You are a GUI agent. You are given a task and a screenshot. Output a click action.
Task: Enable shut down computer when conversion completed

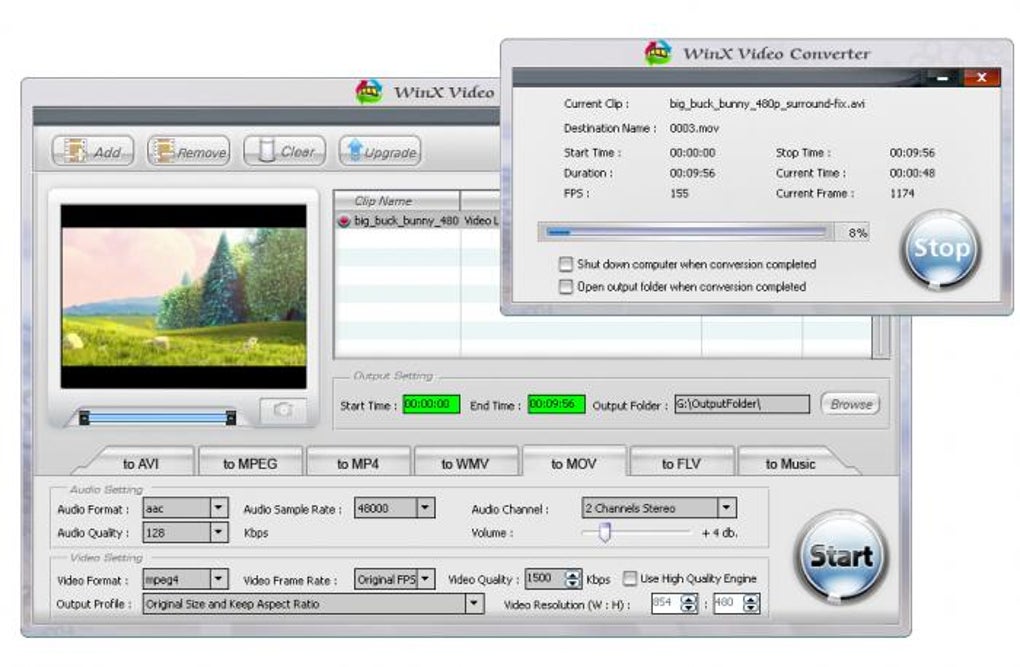coord(566,264)
